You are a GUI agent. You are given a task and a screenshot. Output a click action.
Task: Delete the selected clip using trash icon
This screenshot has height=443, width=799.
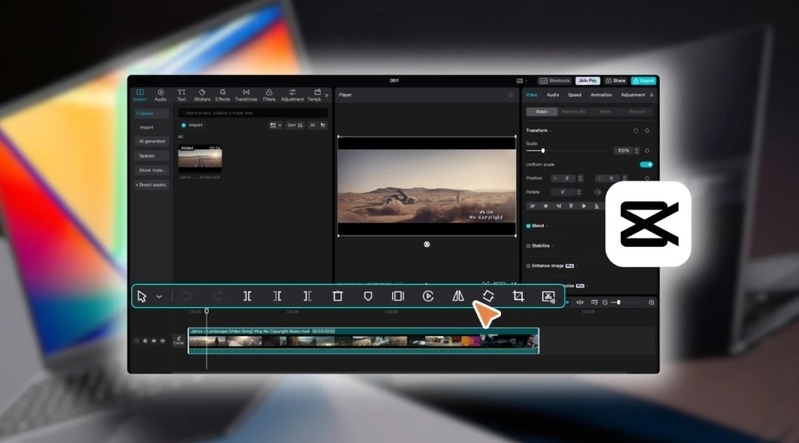tap(337, 296)
